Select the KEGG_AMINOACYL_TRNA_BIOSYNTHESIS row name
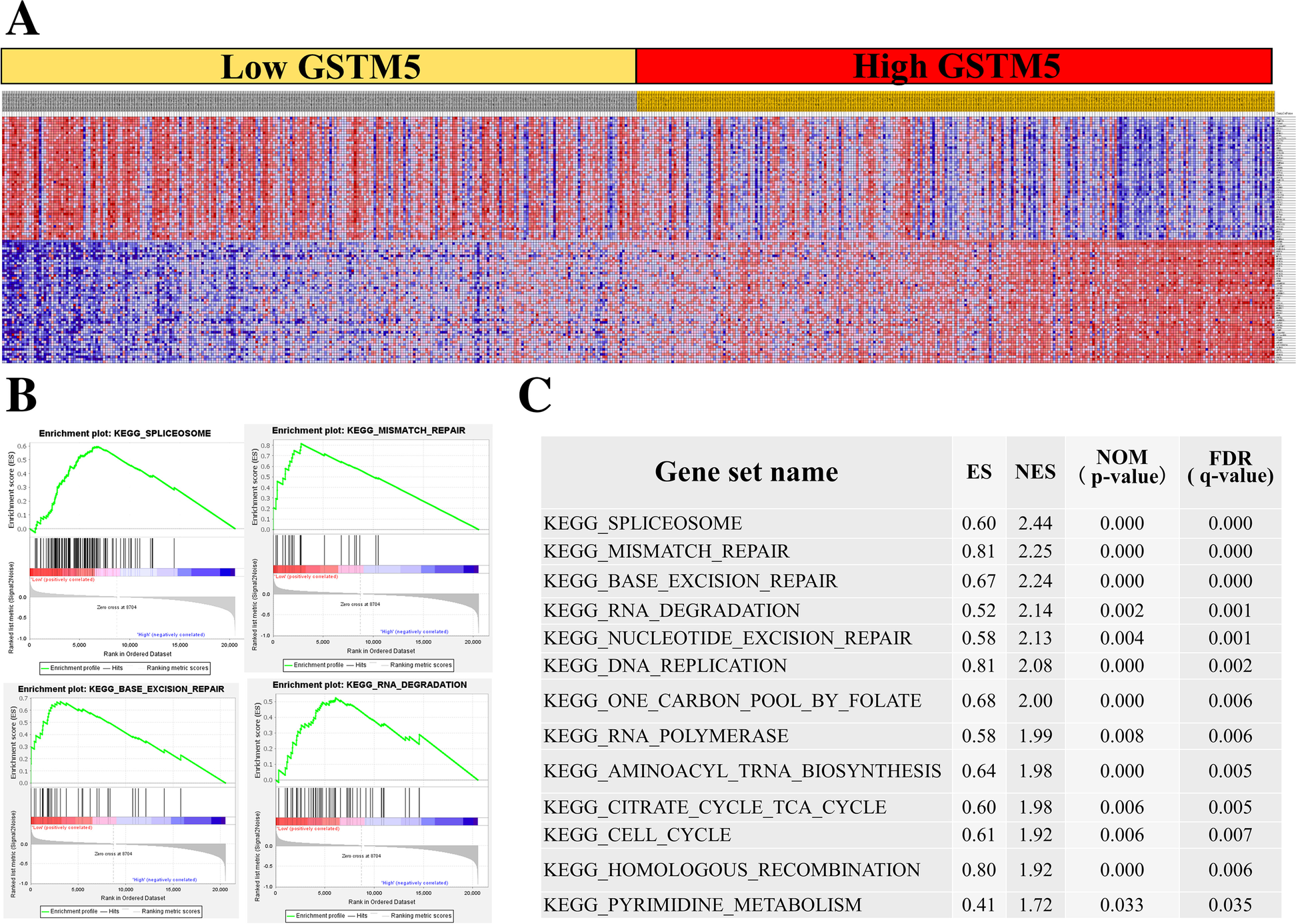1296x924 pixels. (x=742, y=771)
